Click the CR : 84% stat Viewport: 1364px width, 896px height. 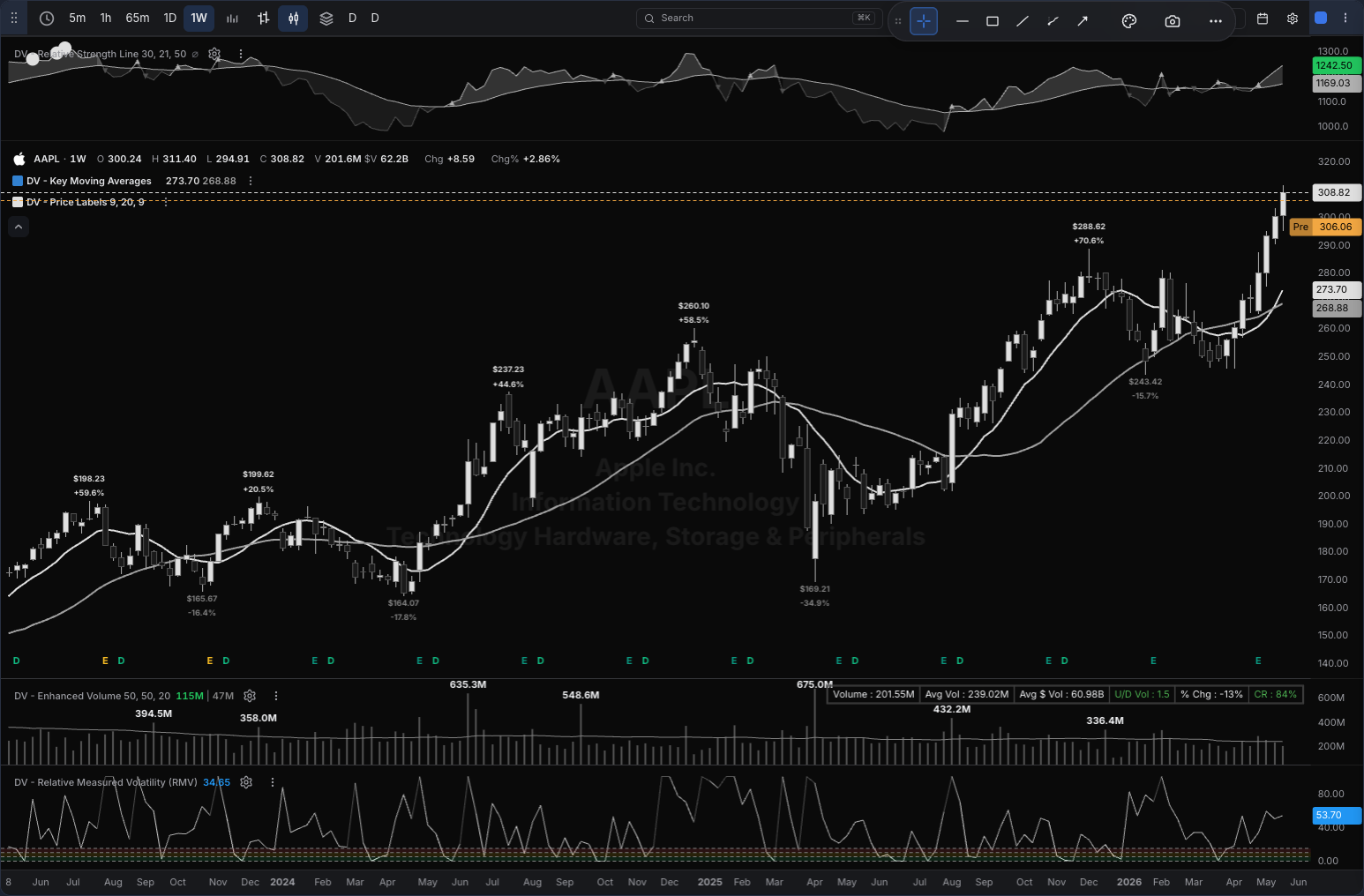1275,694
